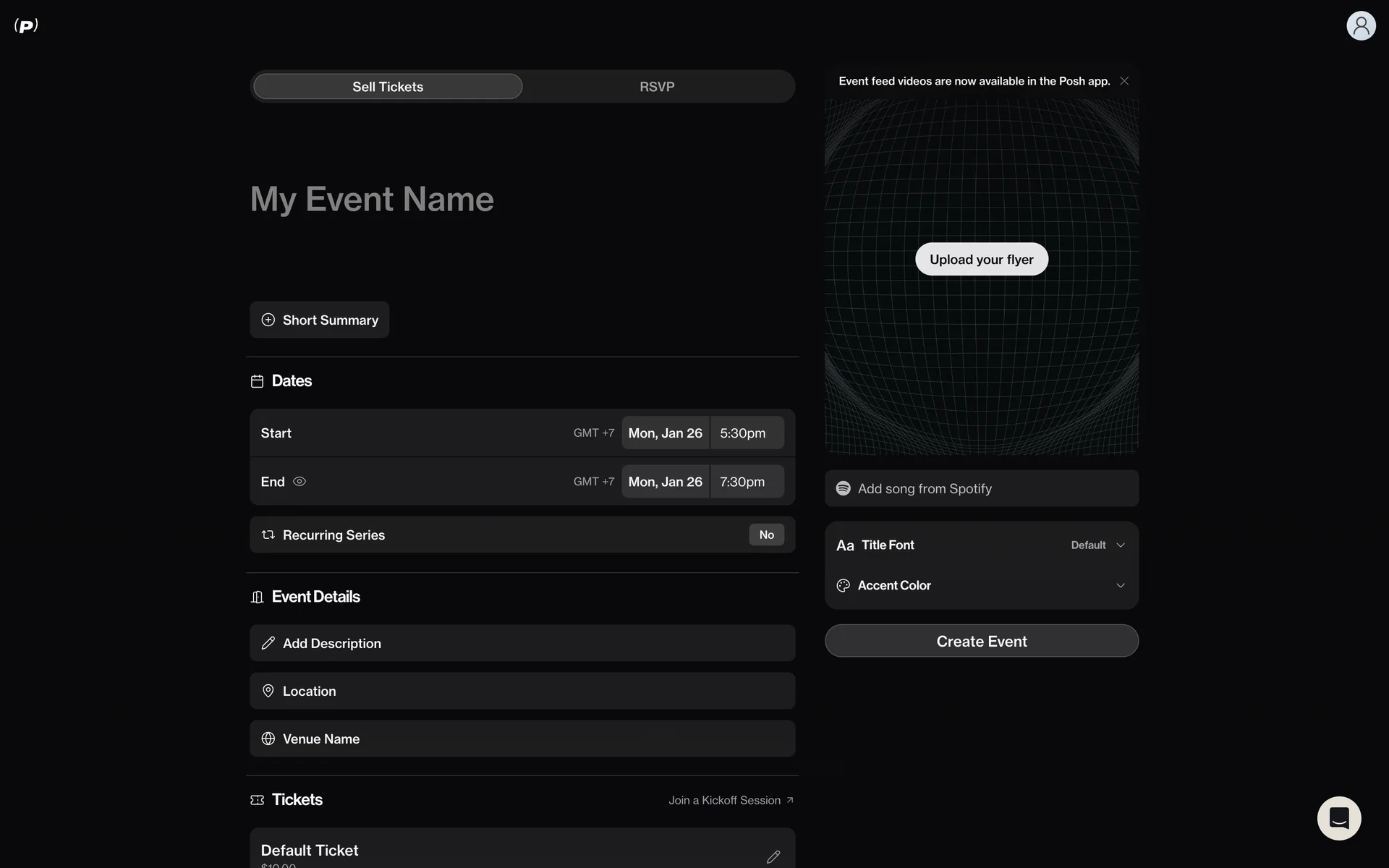Screen dimensions: 1389x868
Task: Open the user profile avatar
Action: pyautogui.click(x=1360, y=26)
